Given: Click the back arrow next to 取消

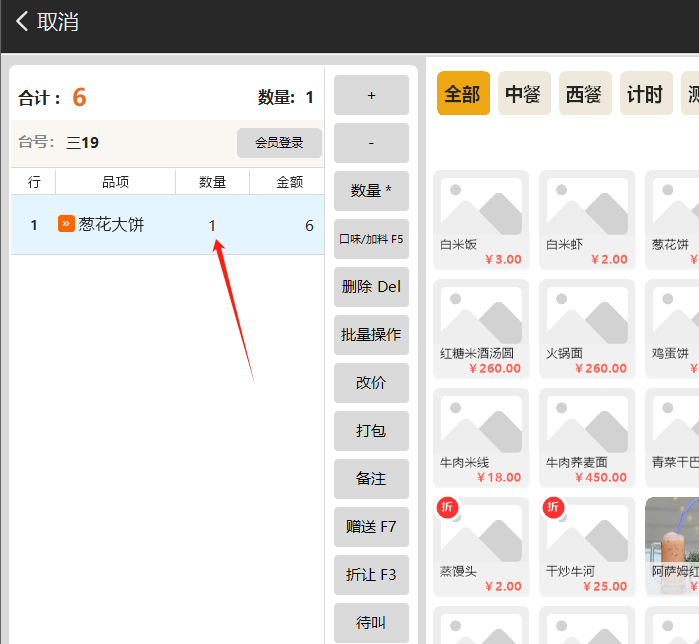Looking at the screenshot, I should click(22, 21).
